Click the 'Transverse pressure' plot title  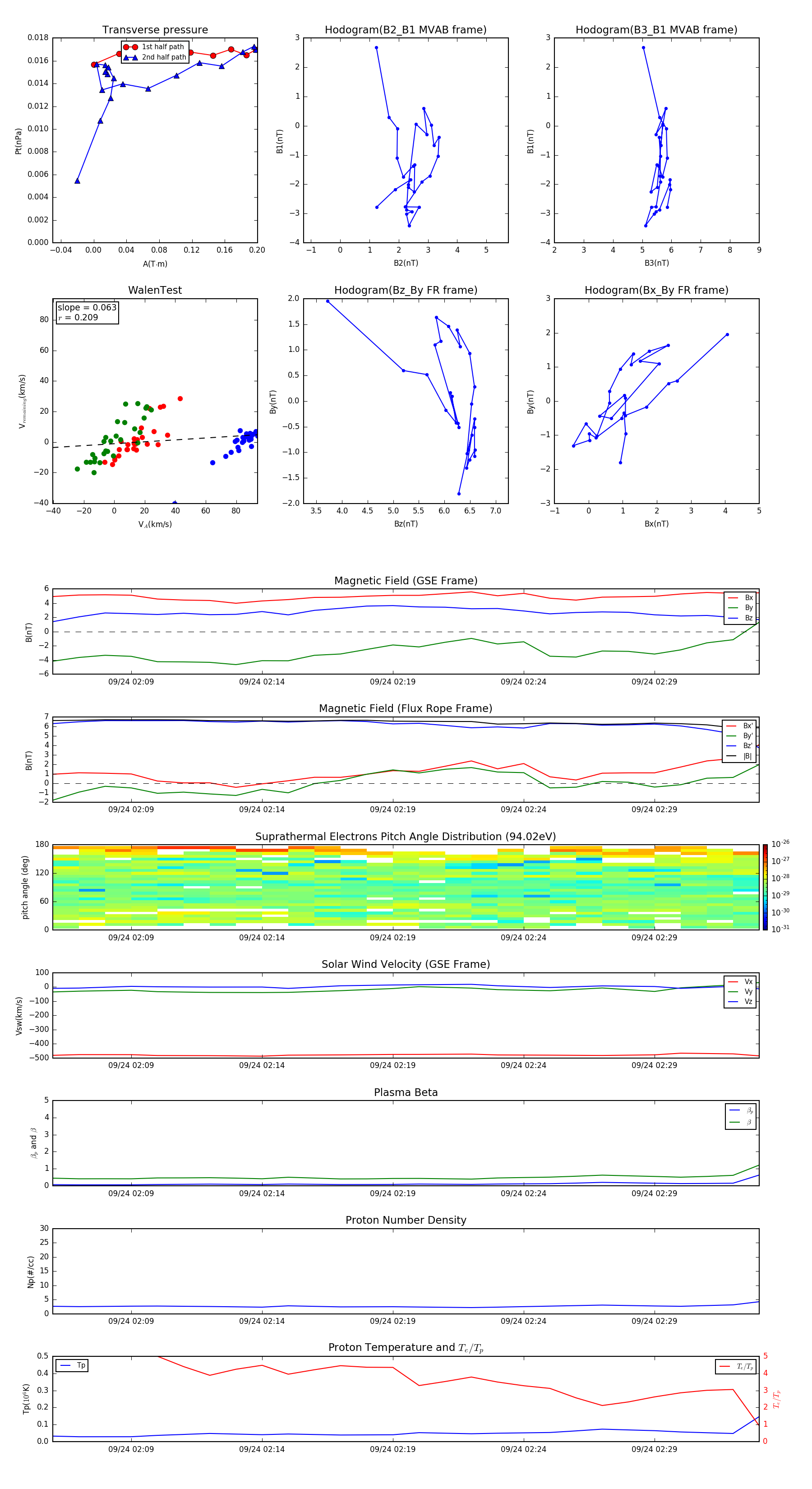(x=155, y=30)
